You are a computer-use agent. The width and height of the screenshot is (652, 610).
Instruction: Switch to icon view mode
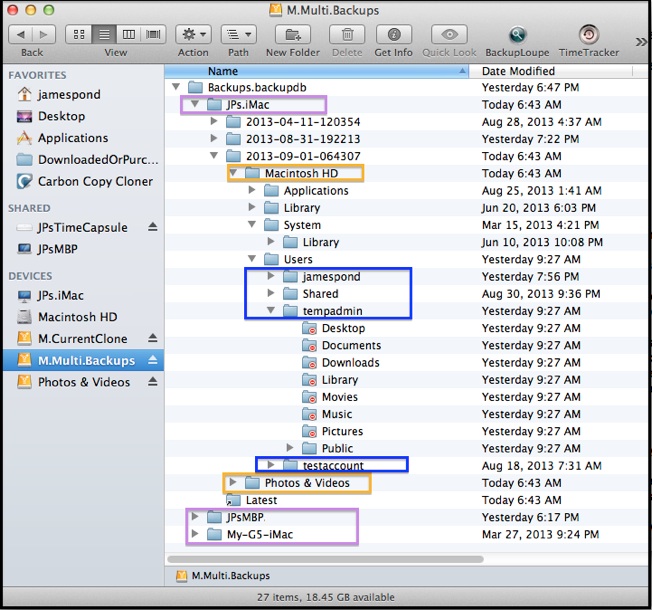[79, 35]
